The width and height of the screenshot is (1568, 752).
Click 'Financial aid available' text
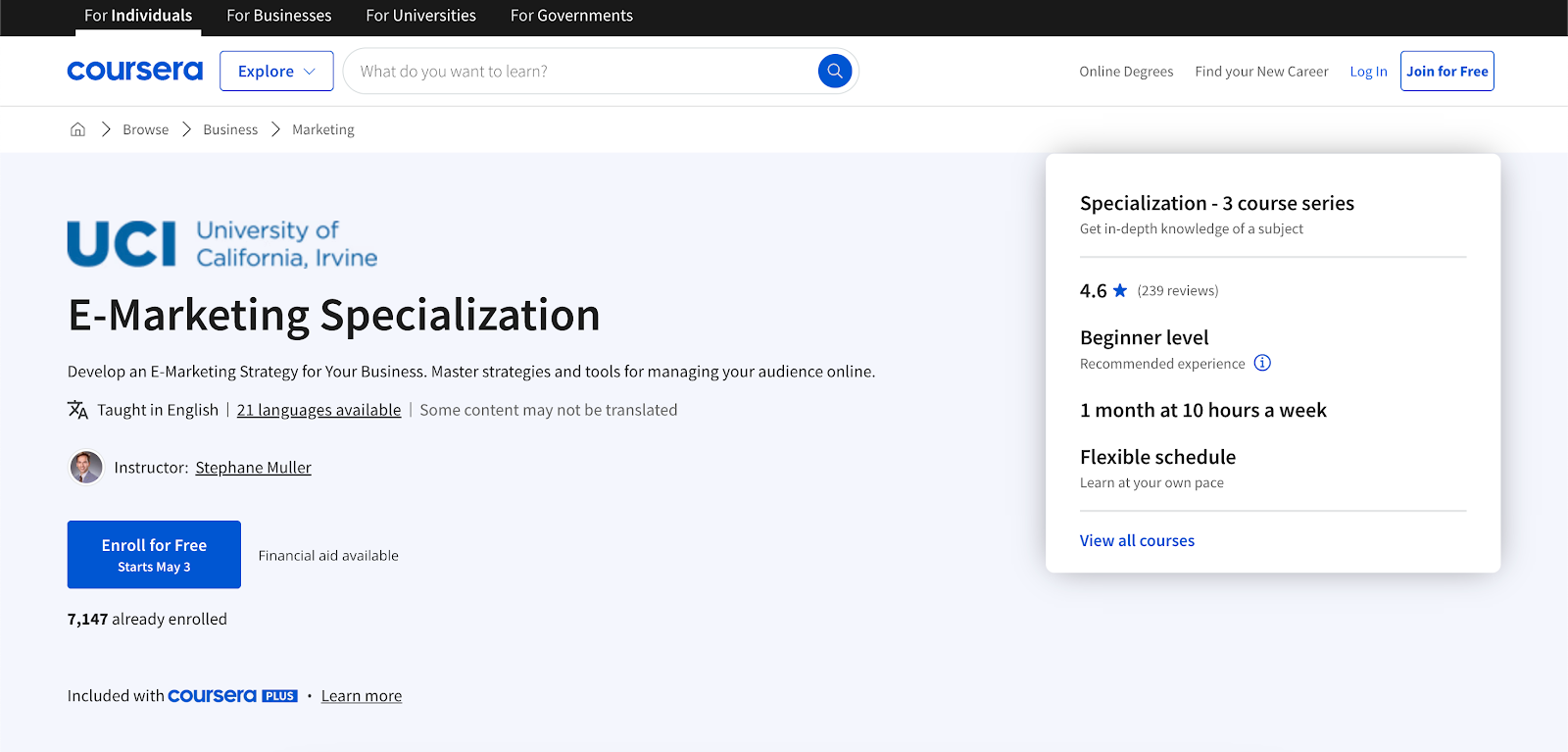[328, 555]
